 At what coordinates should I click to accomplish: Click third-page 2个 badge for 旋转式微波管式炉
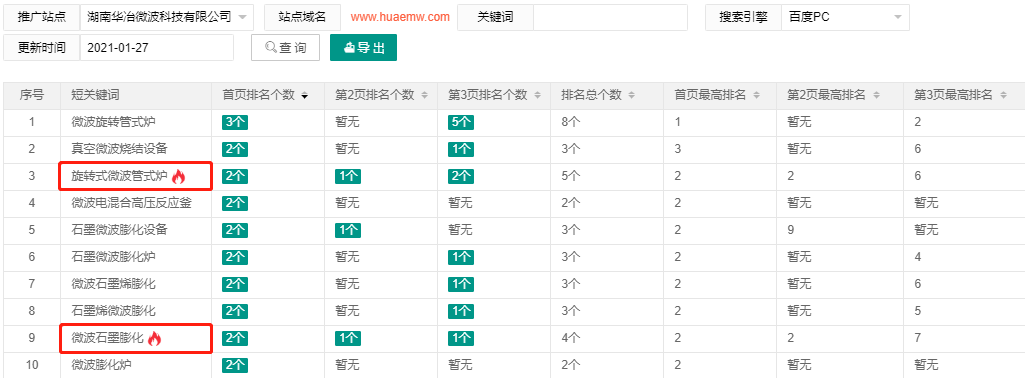click(462, 176)
